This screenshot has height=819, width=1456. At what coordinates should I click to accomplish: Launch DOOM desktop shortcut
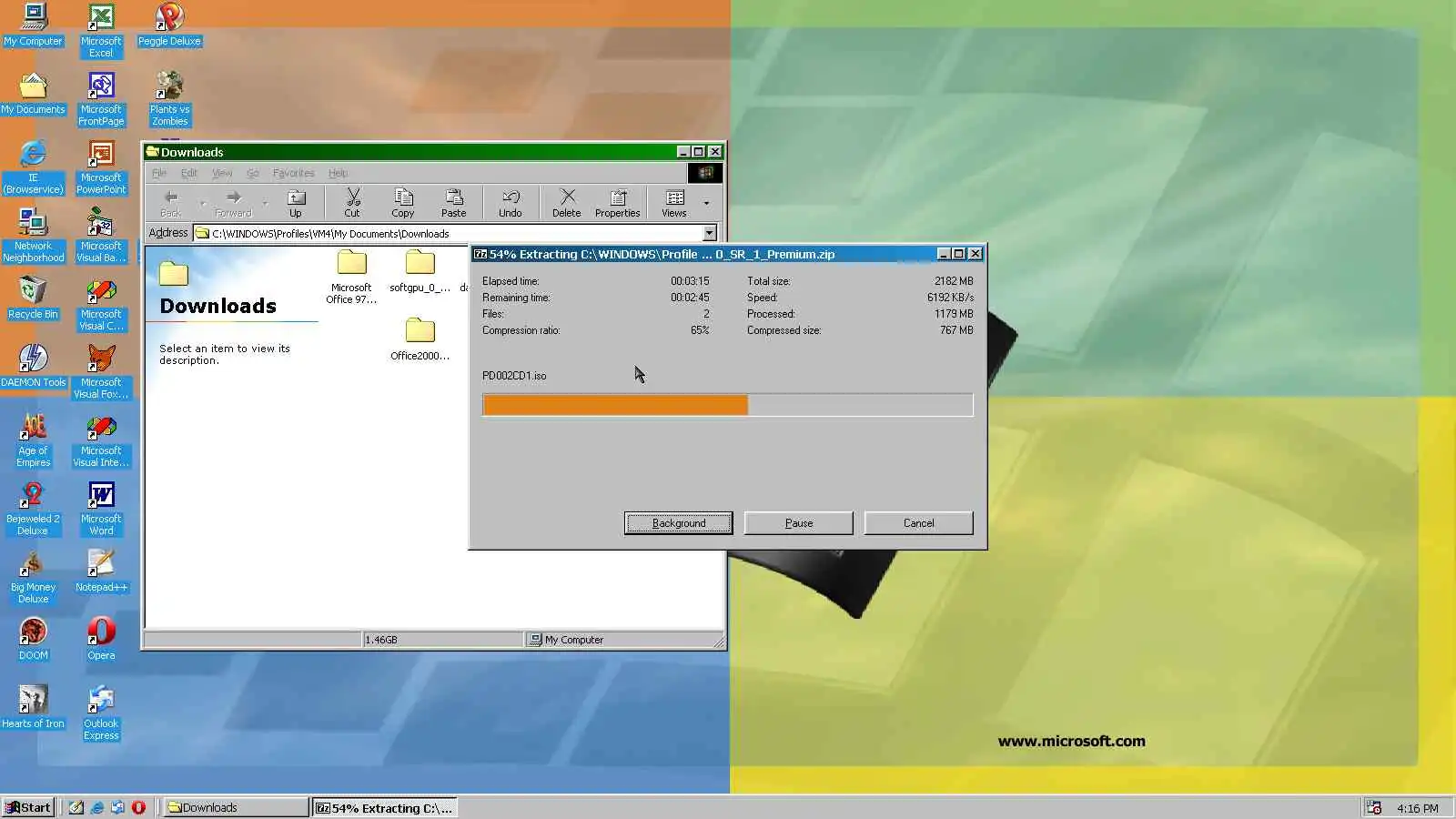point(34,639)
